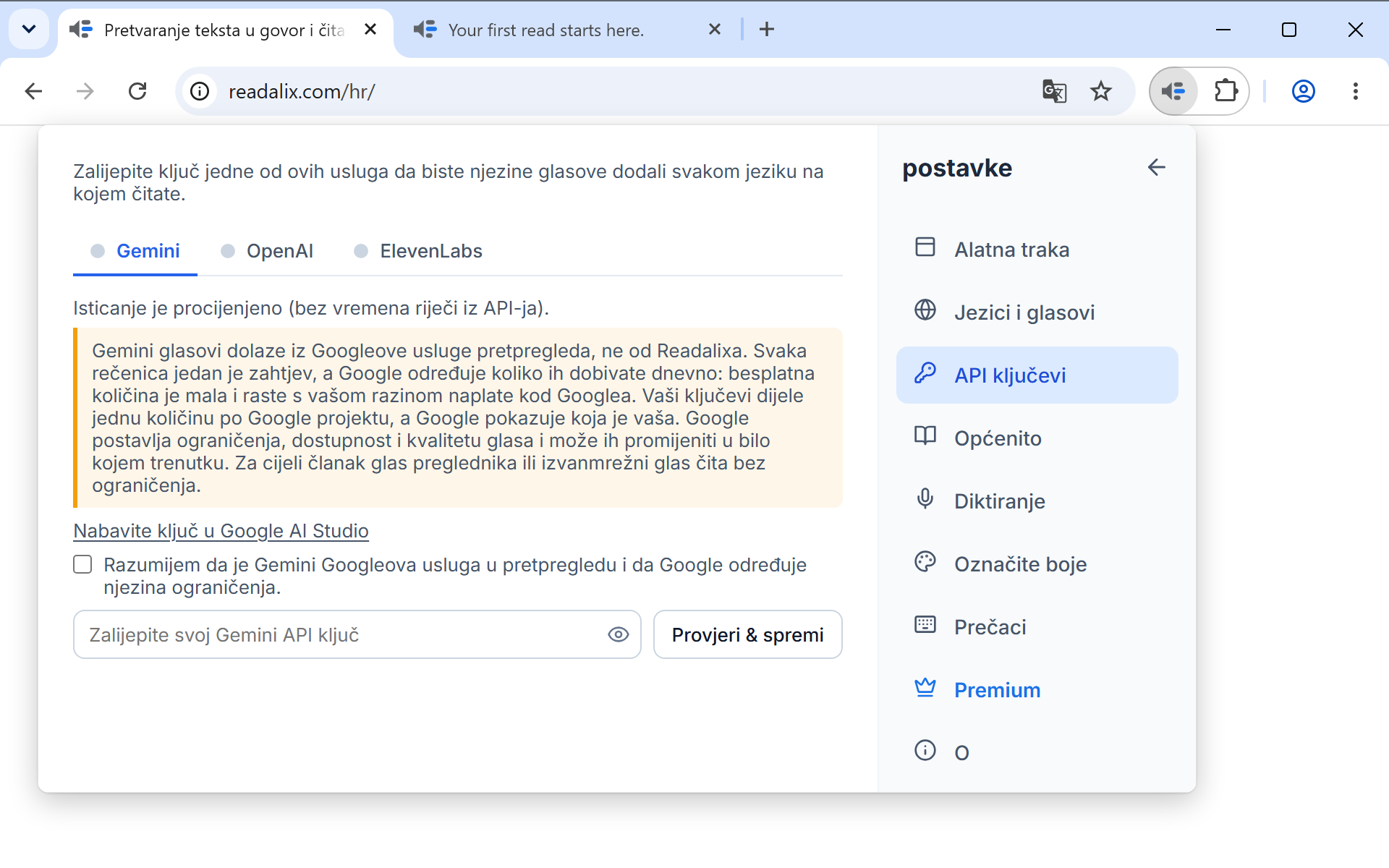Image resolution: width=1389 pixels, height=868 pixels.
Task: Expand the tab search dropdown chevron
Action: [x=29, y=30]
